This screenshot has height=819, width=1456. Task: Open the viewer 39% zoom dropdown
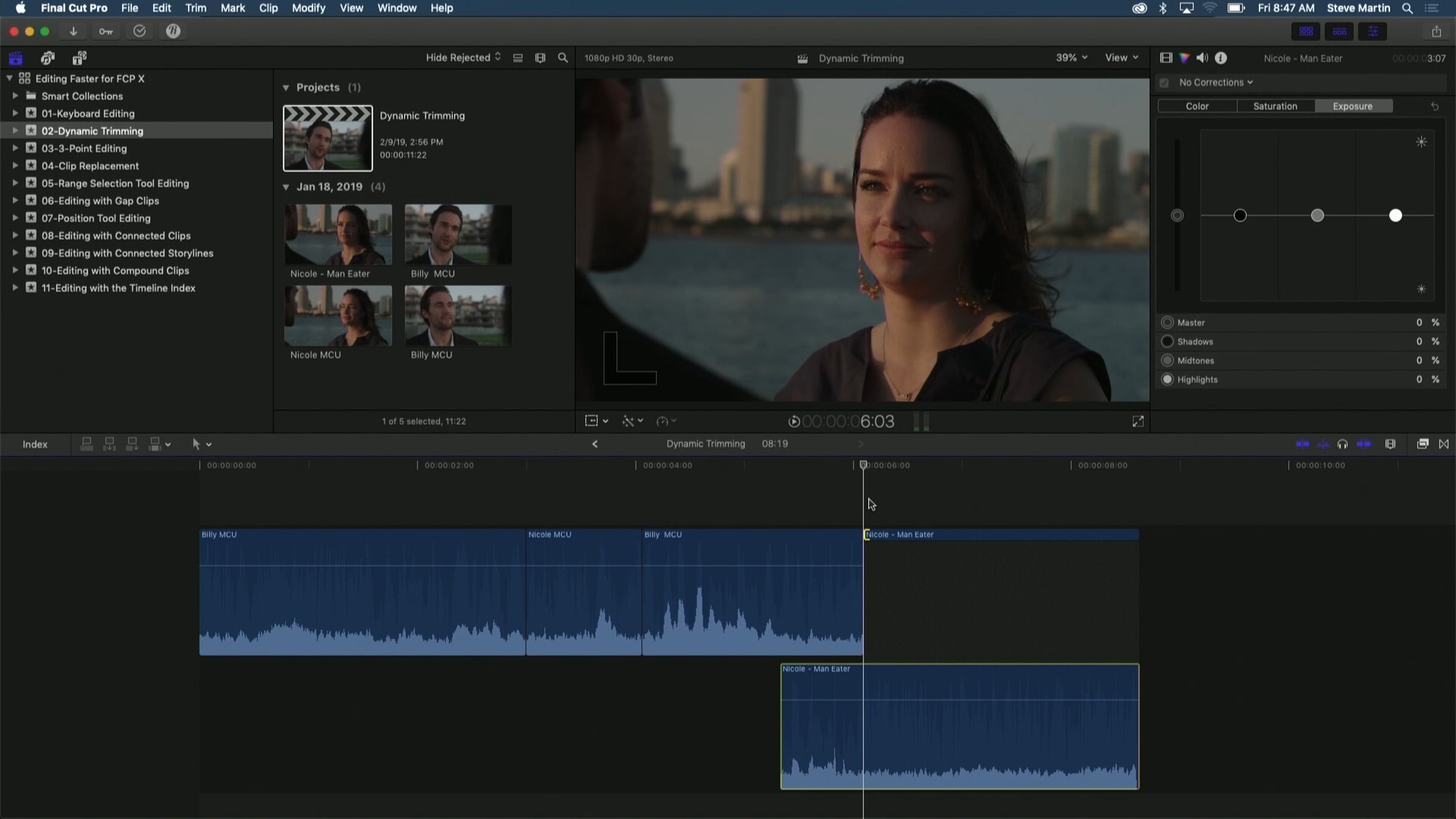pyautogui.click(x=1071, y=58)
